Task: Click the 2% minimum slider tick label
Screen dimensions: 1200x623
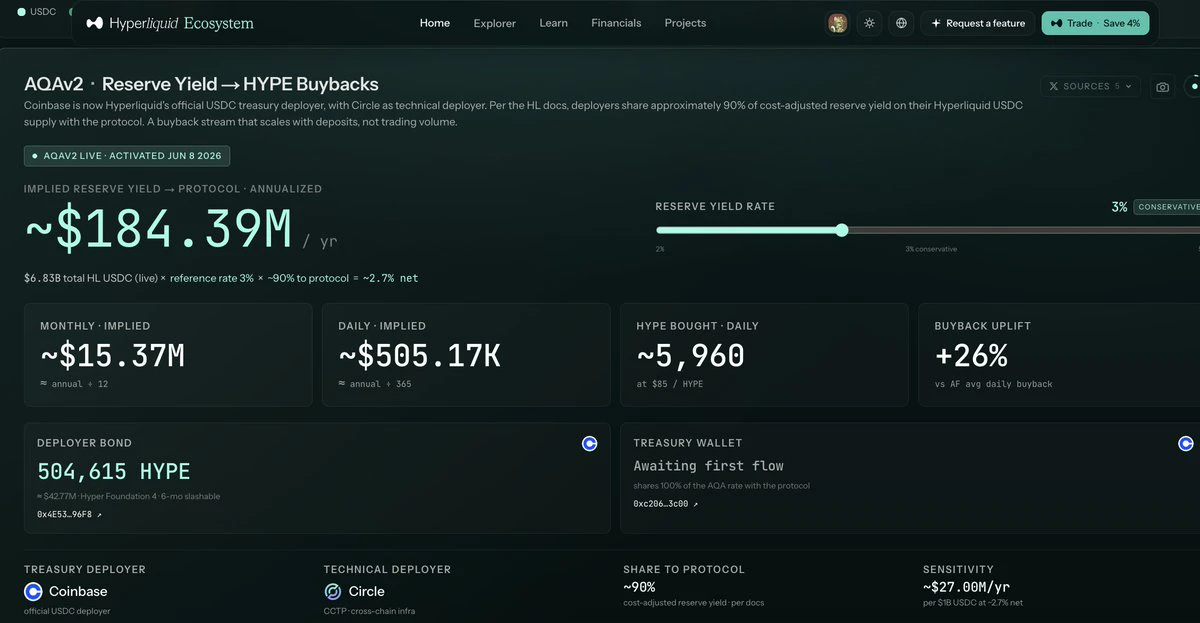Action: pyautogui.click(x=660, y=249)
